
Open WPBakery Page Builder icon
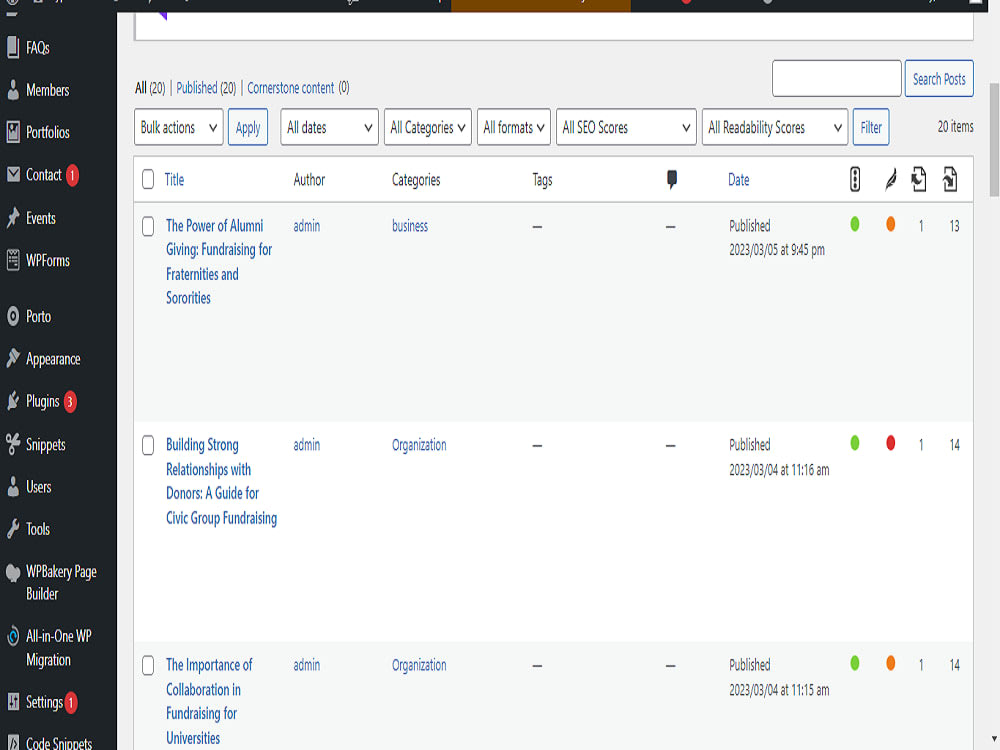(x=13, y=573)
